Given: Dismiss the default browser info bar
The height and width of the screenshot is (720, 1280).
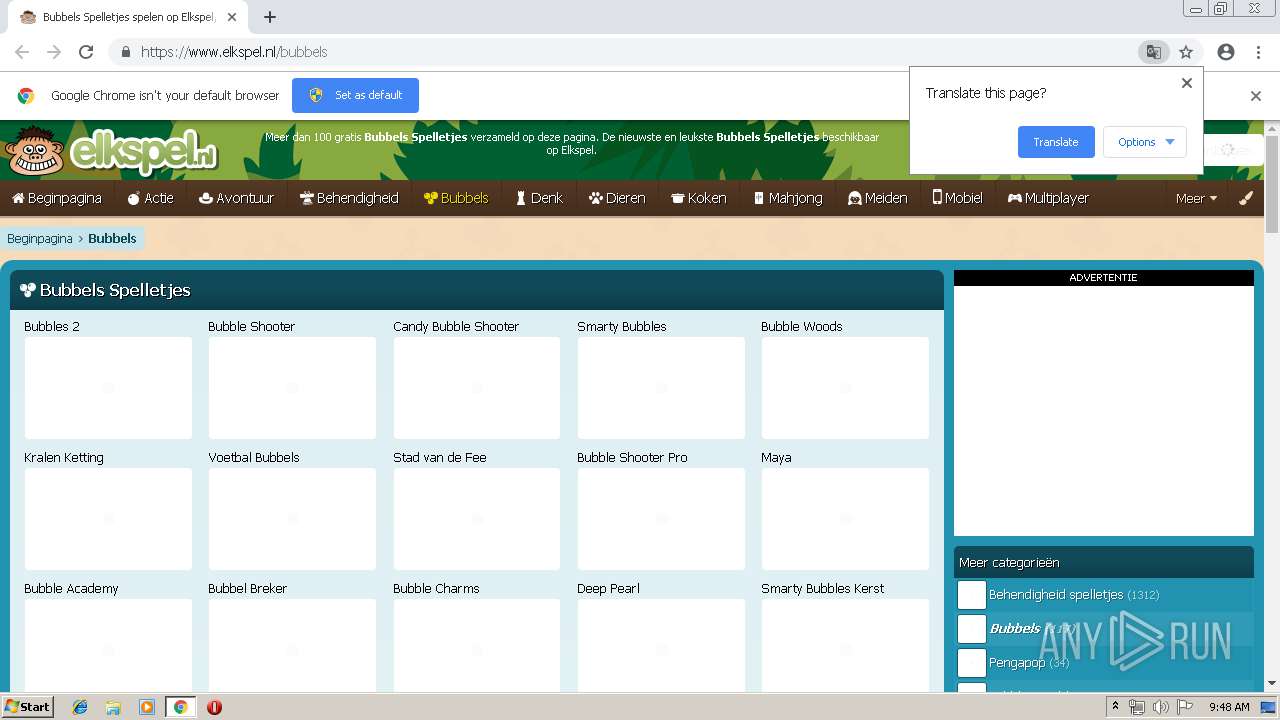Looking at the screenshot, I should 1256,96.
